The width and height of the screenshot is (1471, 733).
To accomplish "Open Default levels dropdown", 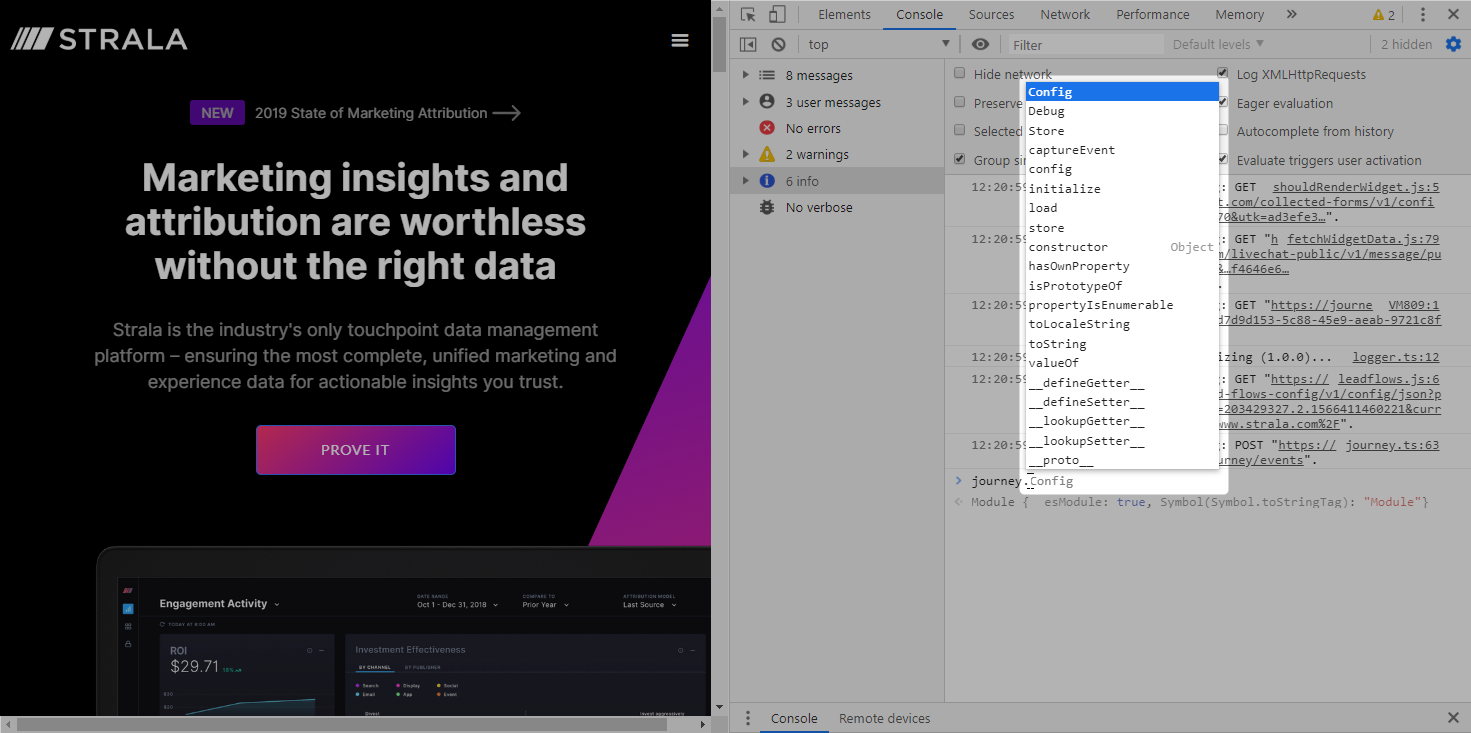I will click(1218, 44).
